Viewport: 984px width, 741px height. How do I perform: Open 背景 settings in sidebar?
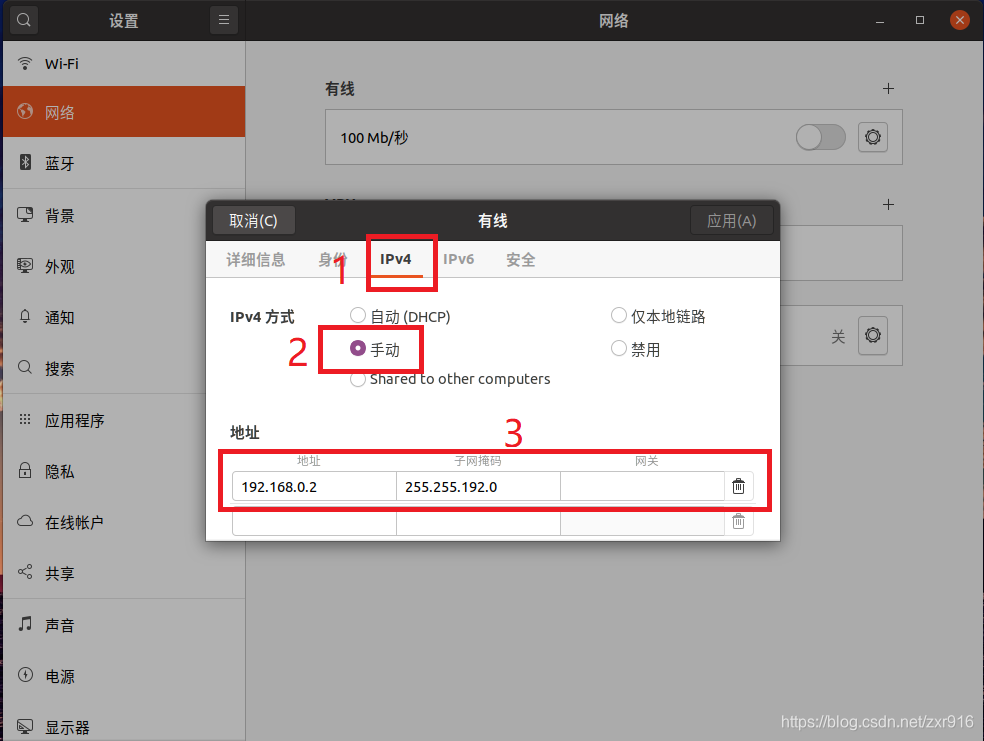click(124, 215)
